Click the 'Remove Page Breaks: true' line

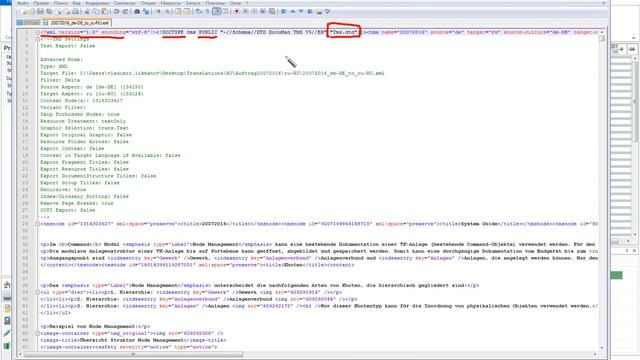(x=76, y=203)
